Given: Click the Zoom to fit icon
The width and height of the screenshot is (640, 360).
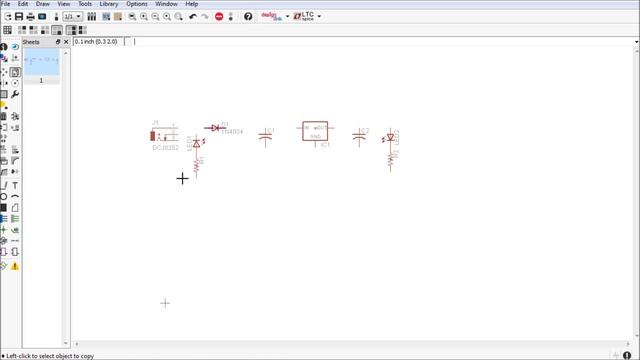Looking at the screenshot, I should coord(132,16).
